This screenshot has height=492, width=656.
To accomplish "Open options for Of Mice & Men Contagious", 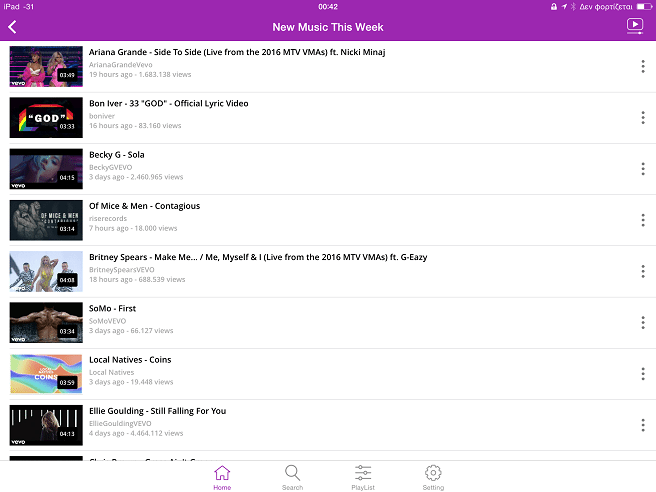I will pos(643,220).
